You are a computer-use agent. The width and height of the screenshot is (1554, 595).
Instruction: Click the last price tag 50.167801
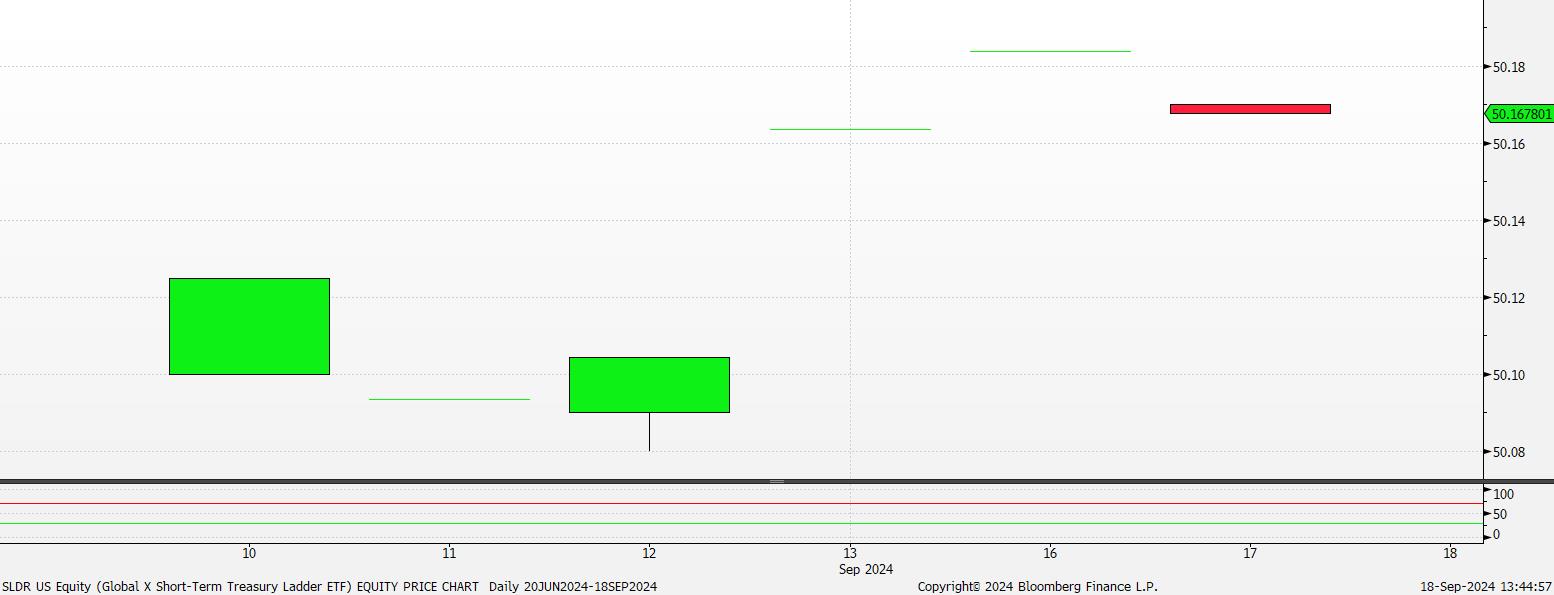pos(1520,114)
